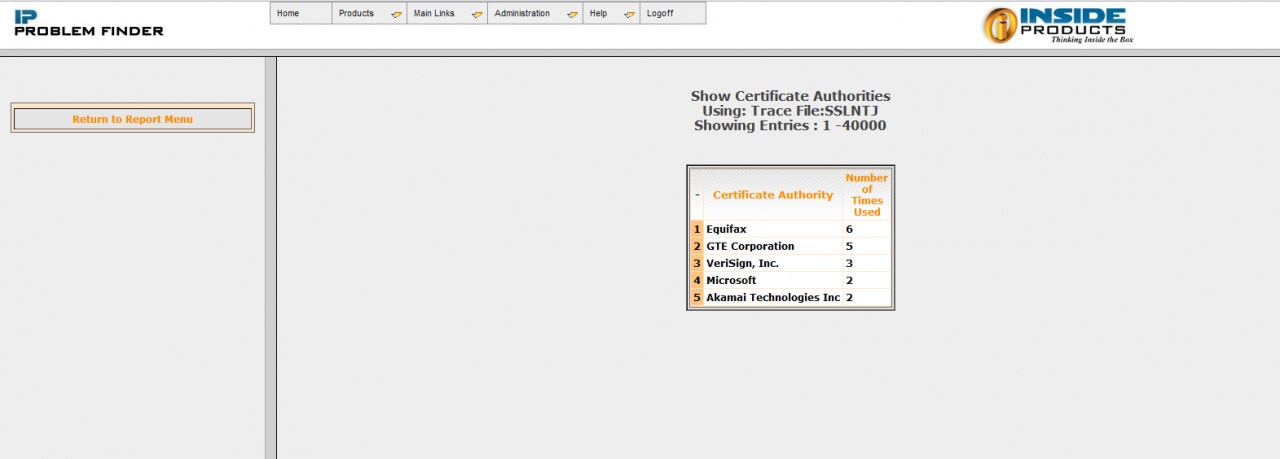Click the Inside Products logo
Screen dimensions: 1280x459
(x=1056, y=25)
